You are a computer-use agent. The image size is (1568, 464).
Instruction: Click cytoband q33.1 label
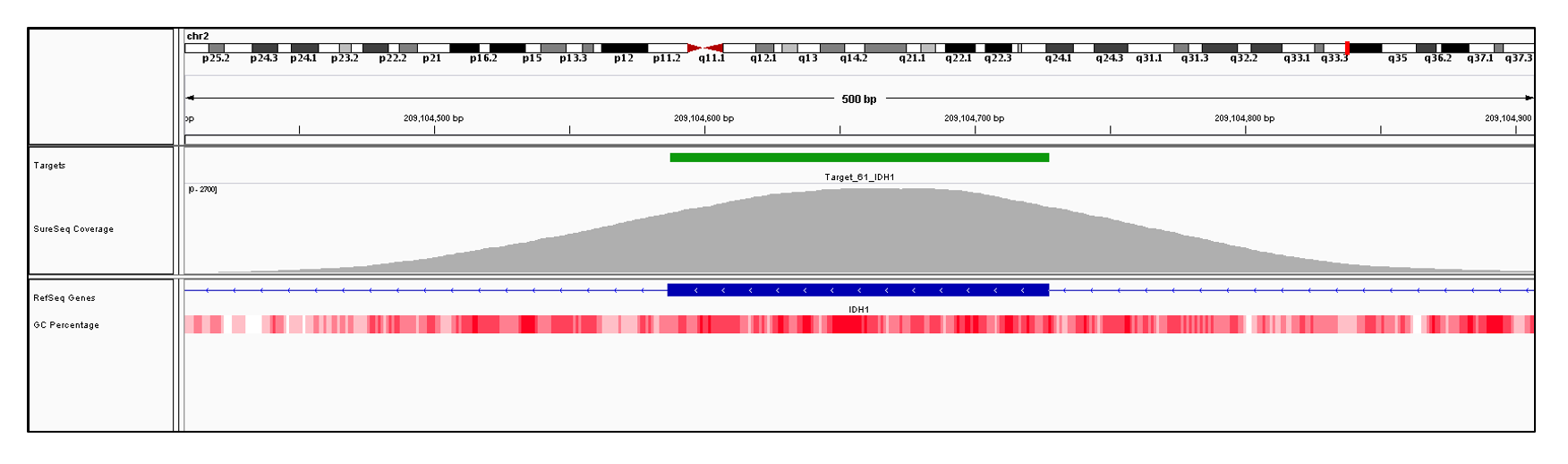click(1297, 58)
